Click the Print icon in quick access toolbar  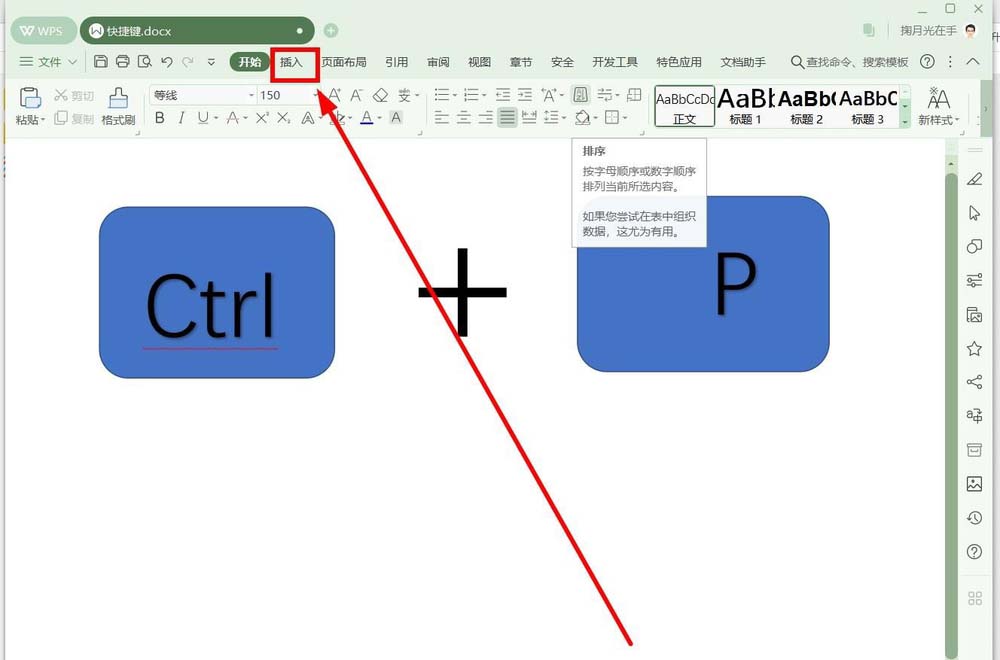pos(123,62)
